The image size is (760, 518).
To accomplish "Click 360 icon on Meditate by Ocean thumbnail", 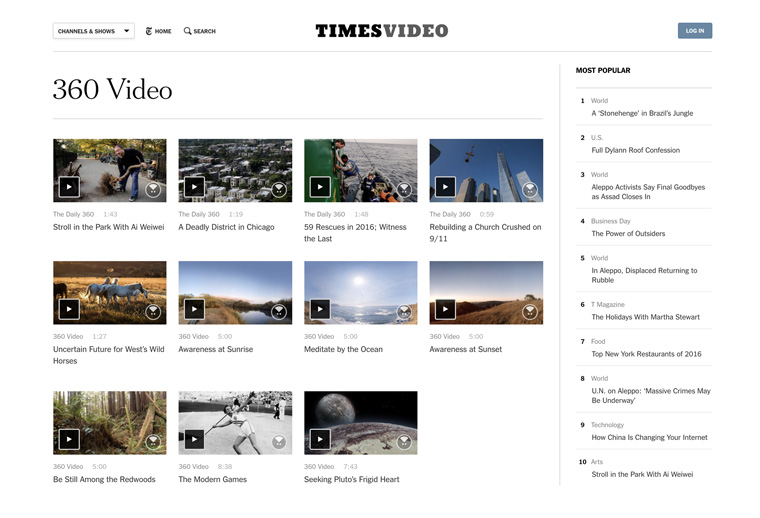I will [x=404, y=312].
